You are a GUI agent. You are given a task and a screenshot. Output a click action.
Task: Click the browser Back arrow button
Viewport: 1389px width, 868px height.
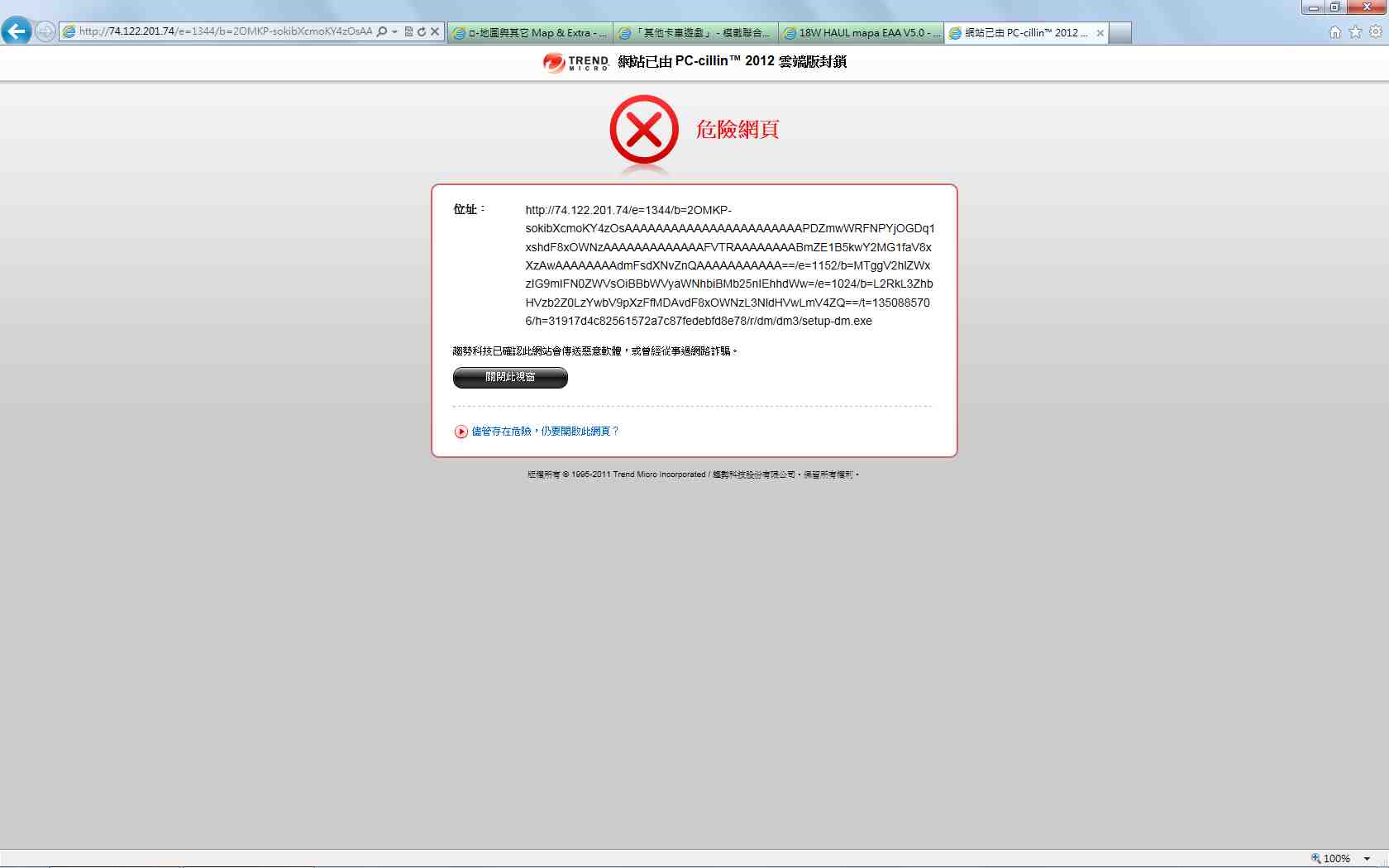click(x=17, y=31)
